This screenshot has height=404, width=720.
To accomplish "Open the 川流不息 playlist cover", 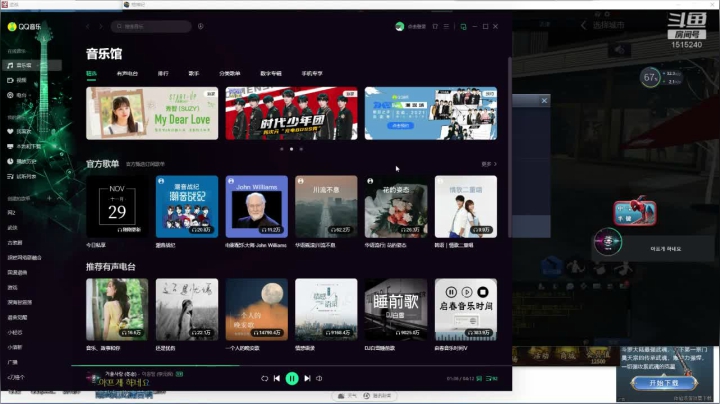I will [326, 207].
